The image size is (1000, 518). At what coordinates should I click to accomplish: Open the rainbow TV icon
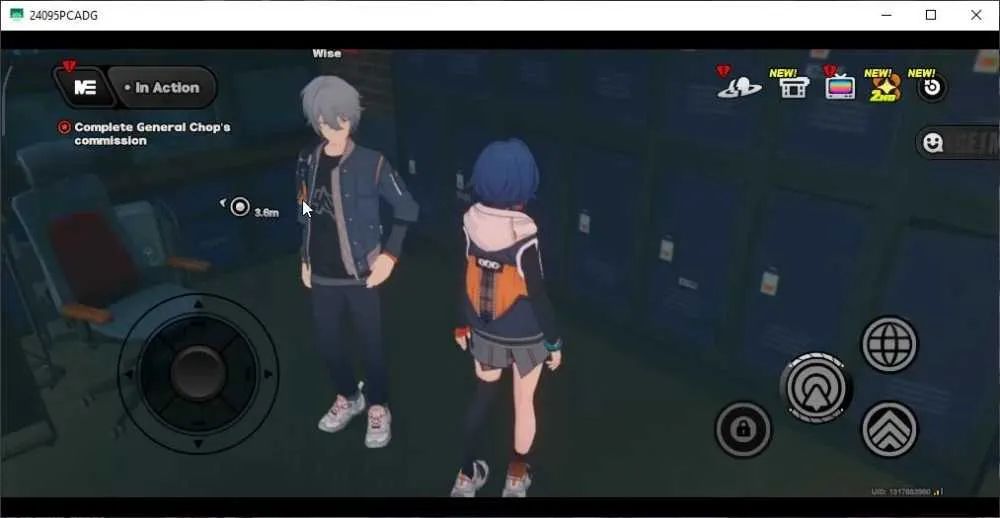pos(840,87)
